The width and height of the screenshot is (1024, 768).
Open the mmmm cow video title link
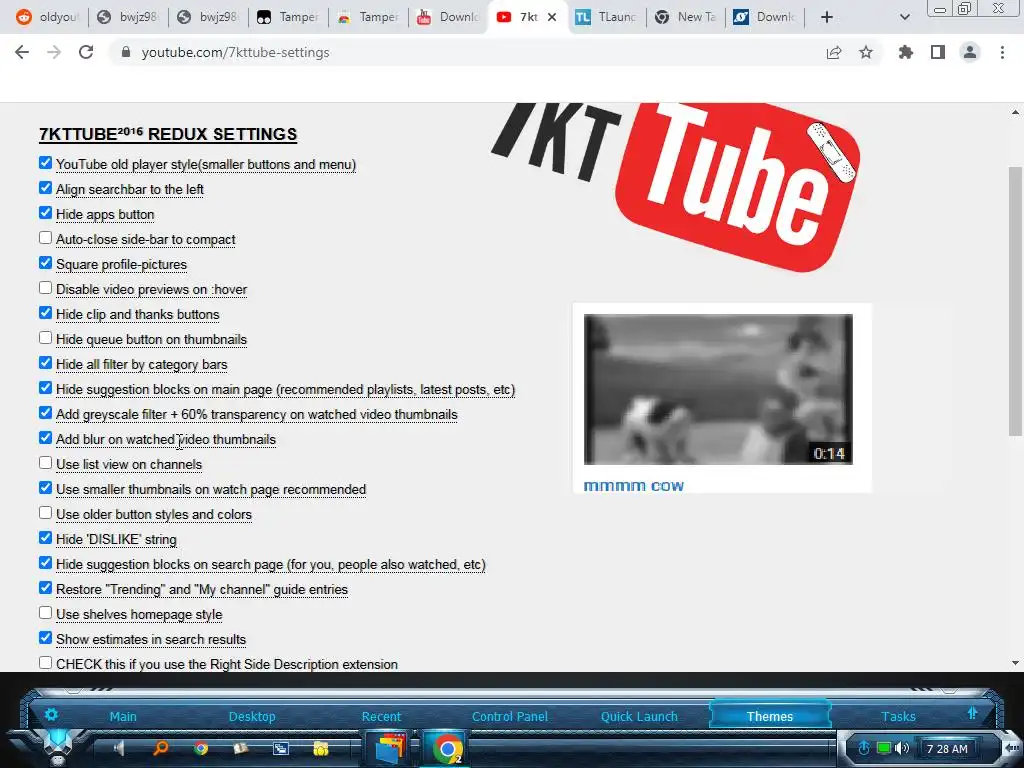pyautogui.click(x=633, y=486)
